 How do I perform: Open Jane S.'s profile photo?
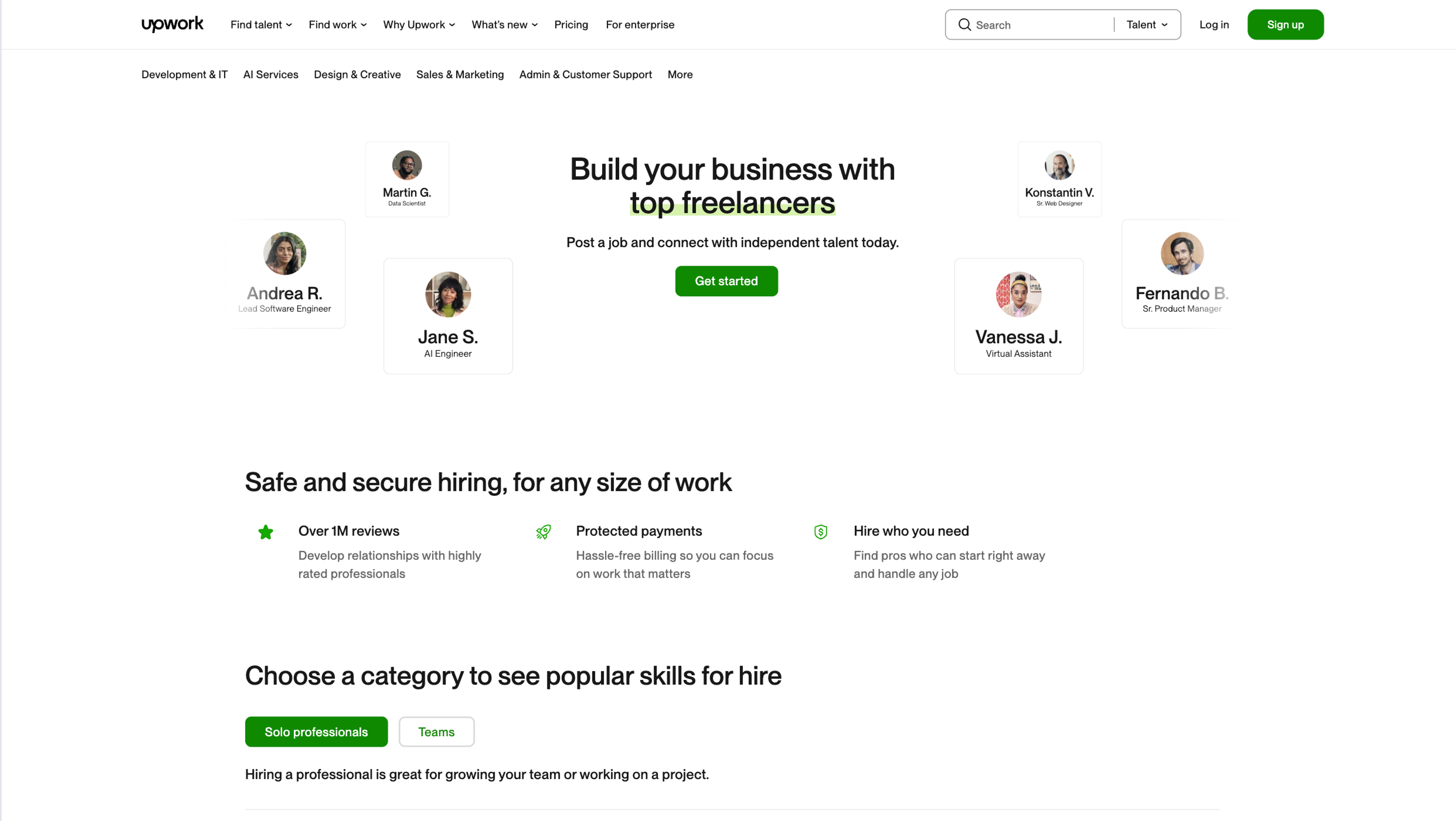click(448, 293)
